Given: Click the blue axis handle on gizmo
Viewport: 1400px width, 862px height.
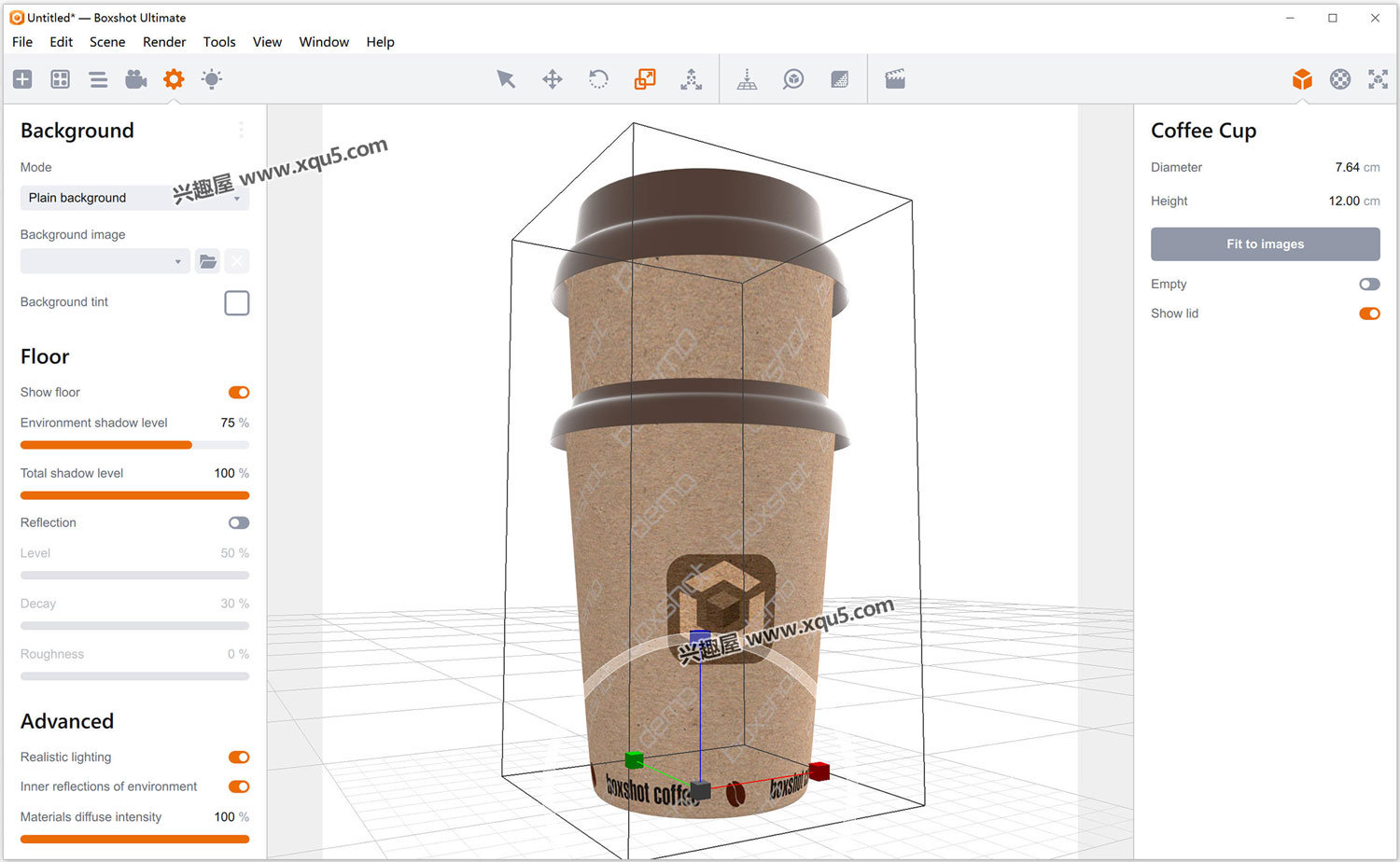Looking at the screenshot, I should 700,636.
